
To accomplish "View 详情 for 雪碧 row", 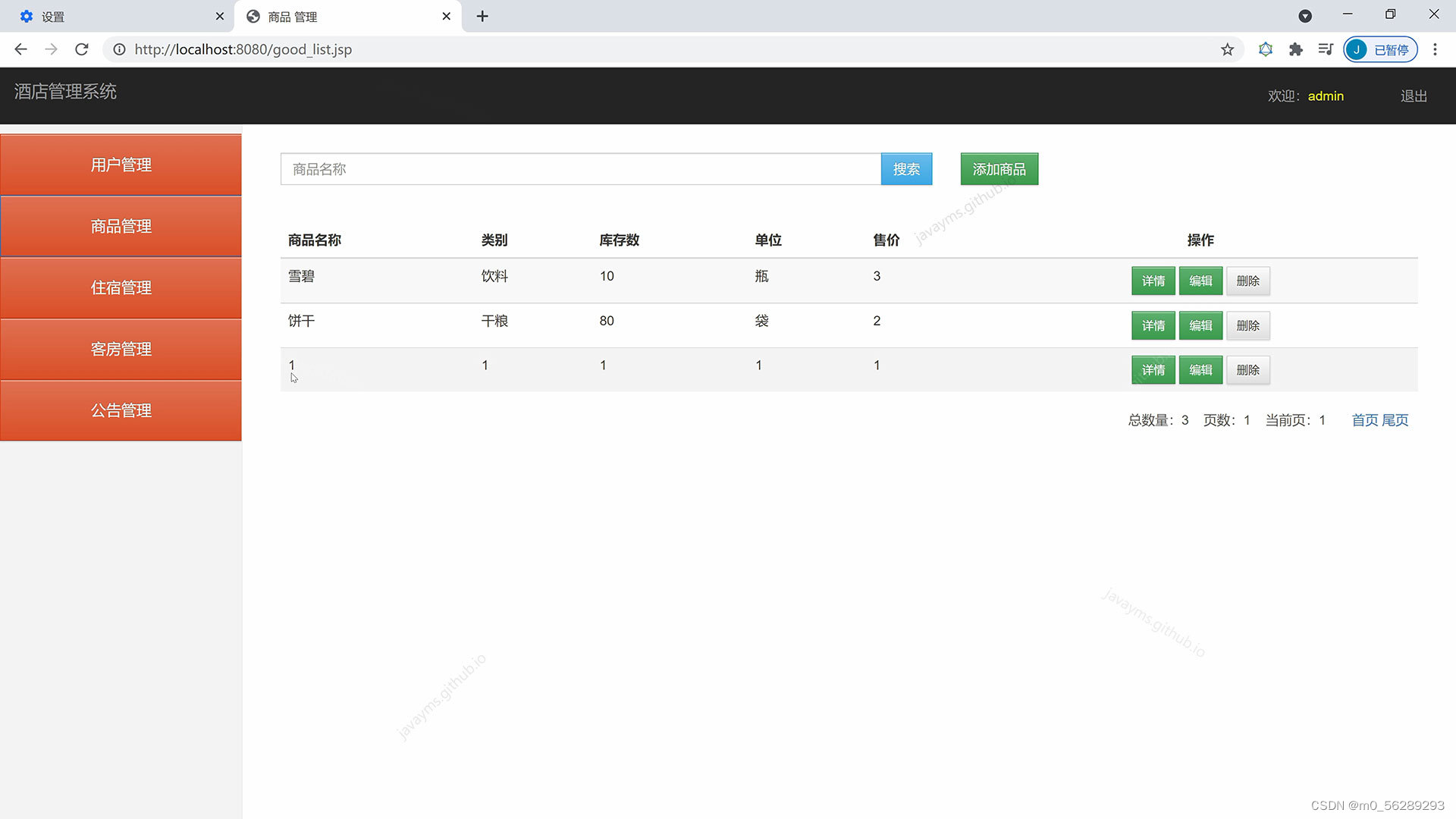I will tap(1153, 281).
